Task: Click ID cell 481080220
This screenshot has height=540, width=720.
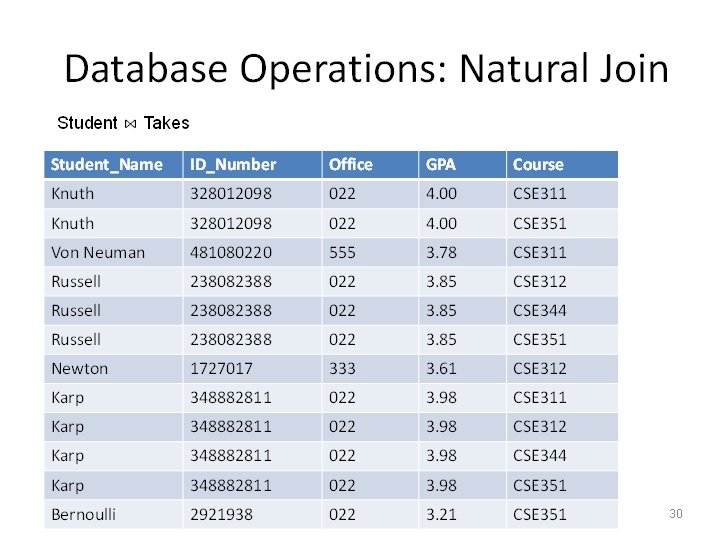Action: click(253, 253)
